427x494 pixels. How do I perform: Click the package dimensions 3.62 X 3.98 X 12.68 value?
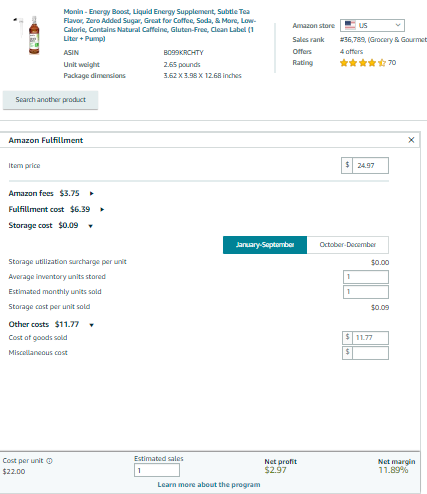pos(202,76)
